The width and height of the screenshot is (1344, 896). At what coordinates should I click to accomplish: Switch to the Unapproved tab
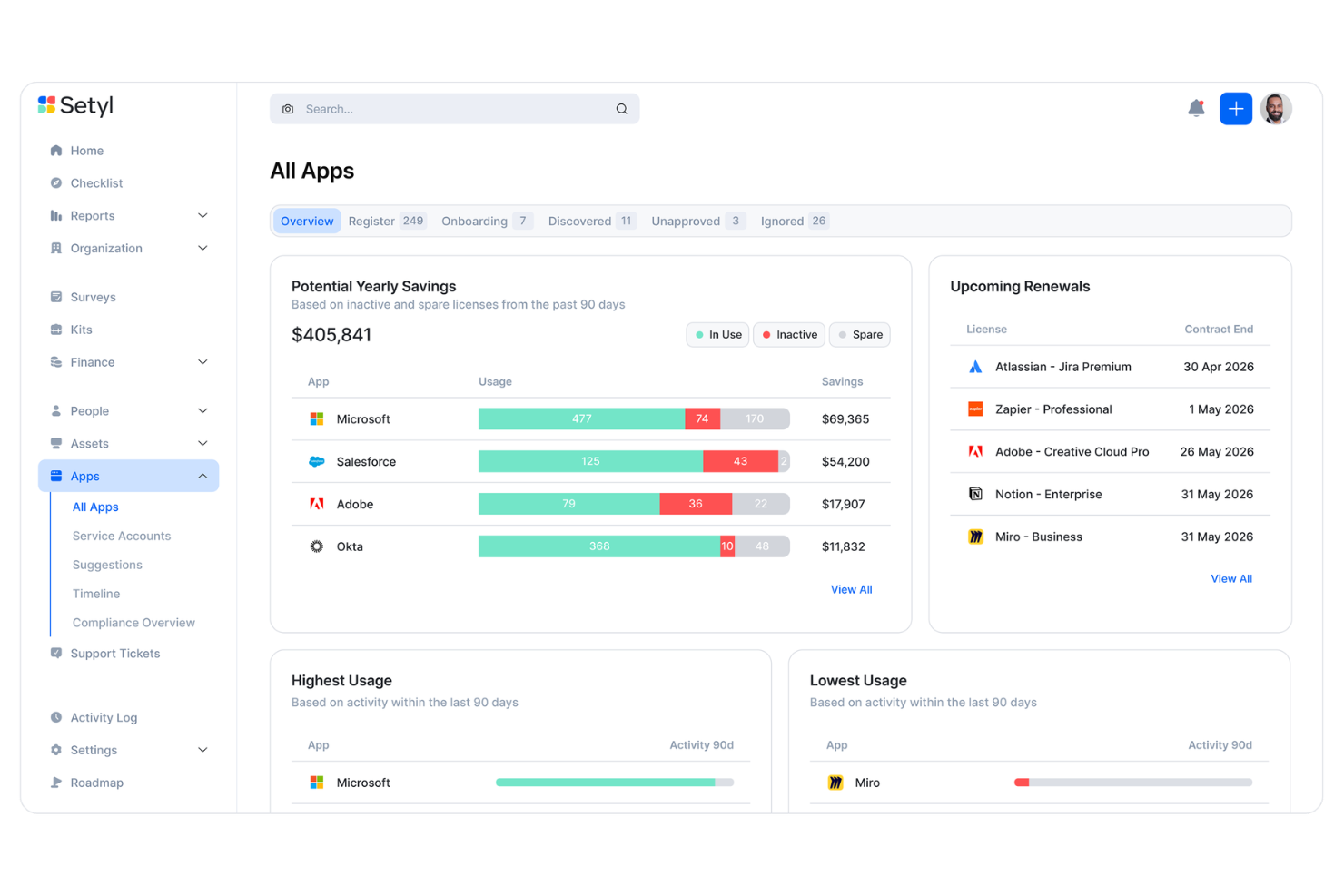click(698, 222)
